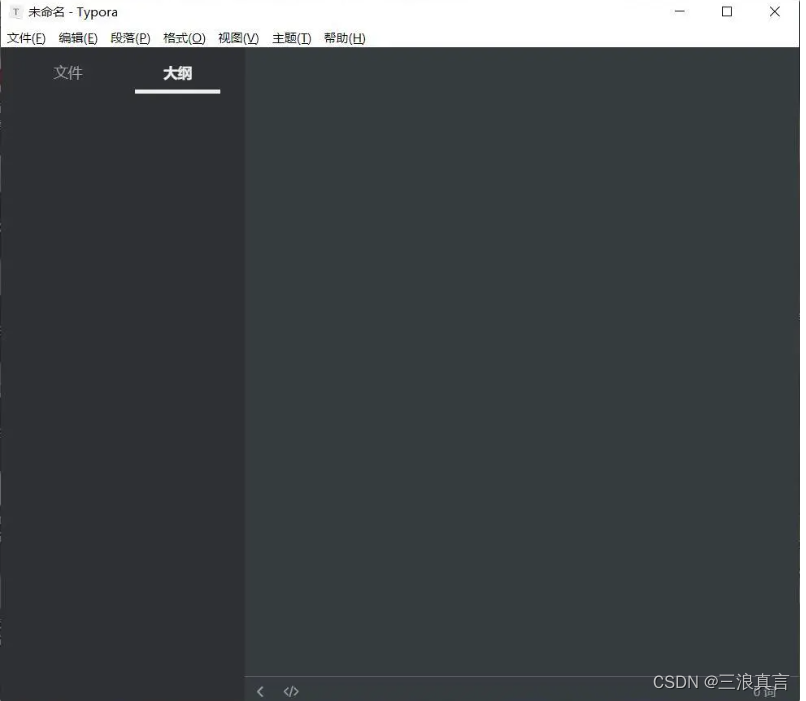Open the 主题(T) menu
Viewport: 806px width, 701px height.
pos(291,38)
